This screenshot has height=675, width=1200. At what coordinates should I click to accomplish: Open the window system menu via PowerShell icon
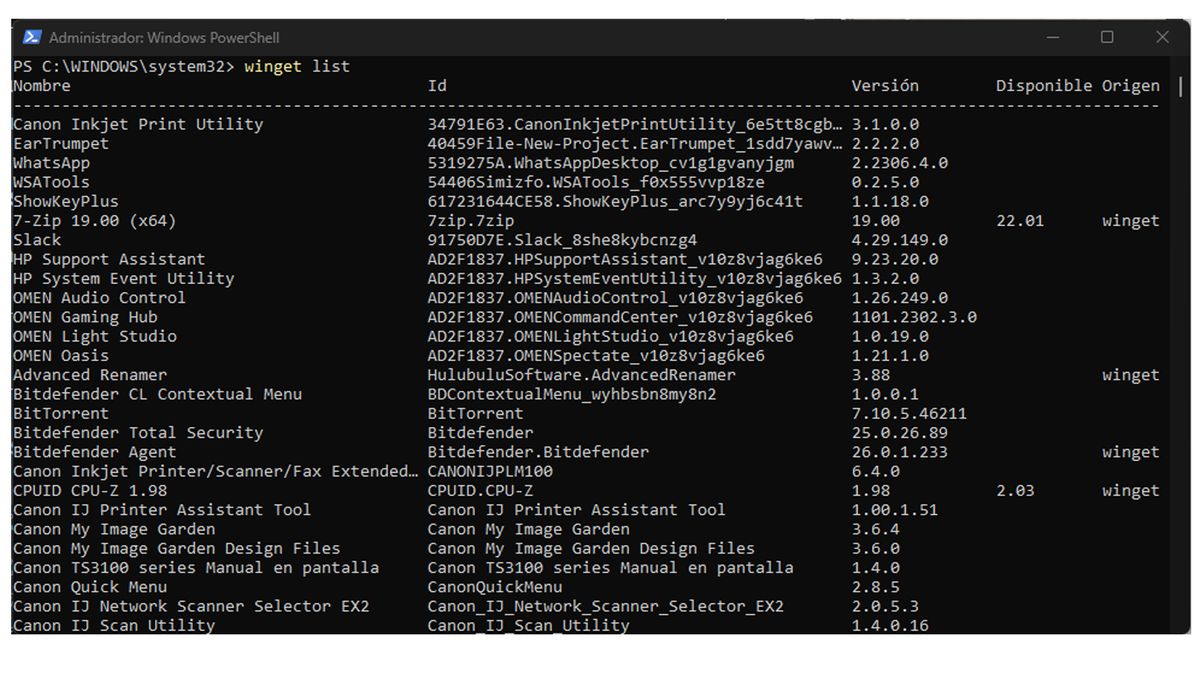point(31,37)
